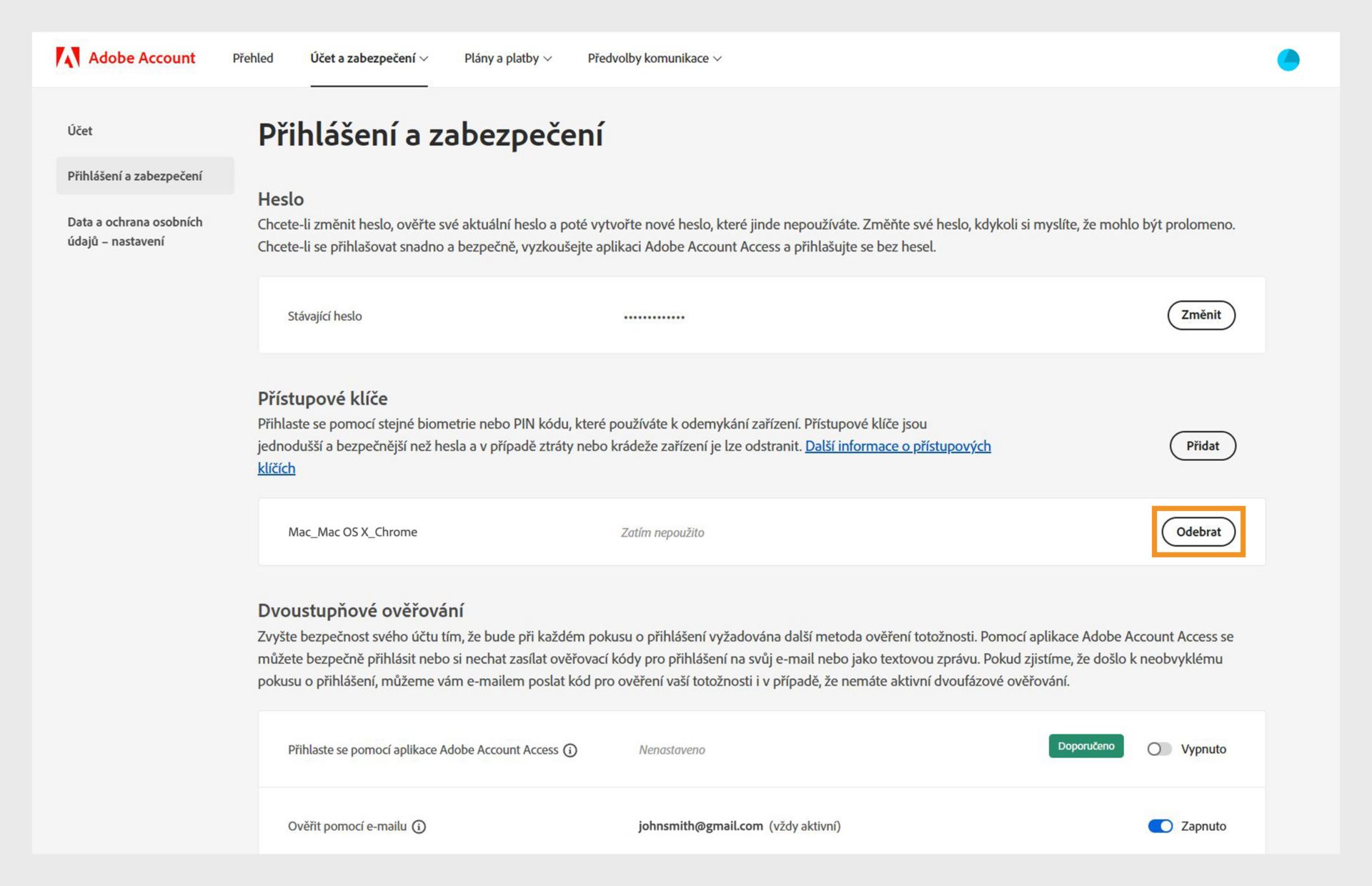The width and height of the screenshot is (1372, 886).
Task: Select Přihlášení a zabezpečení sidebar item
Action: 135,176
